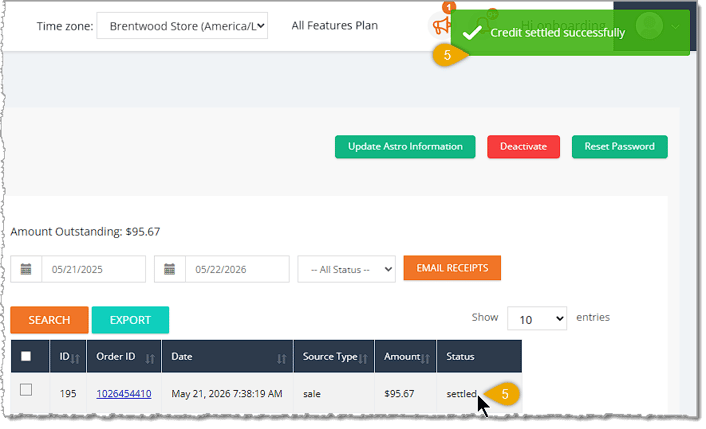The image size is (706, 429).
Task: Open order link 1026454410
Action: (124, 394)
